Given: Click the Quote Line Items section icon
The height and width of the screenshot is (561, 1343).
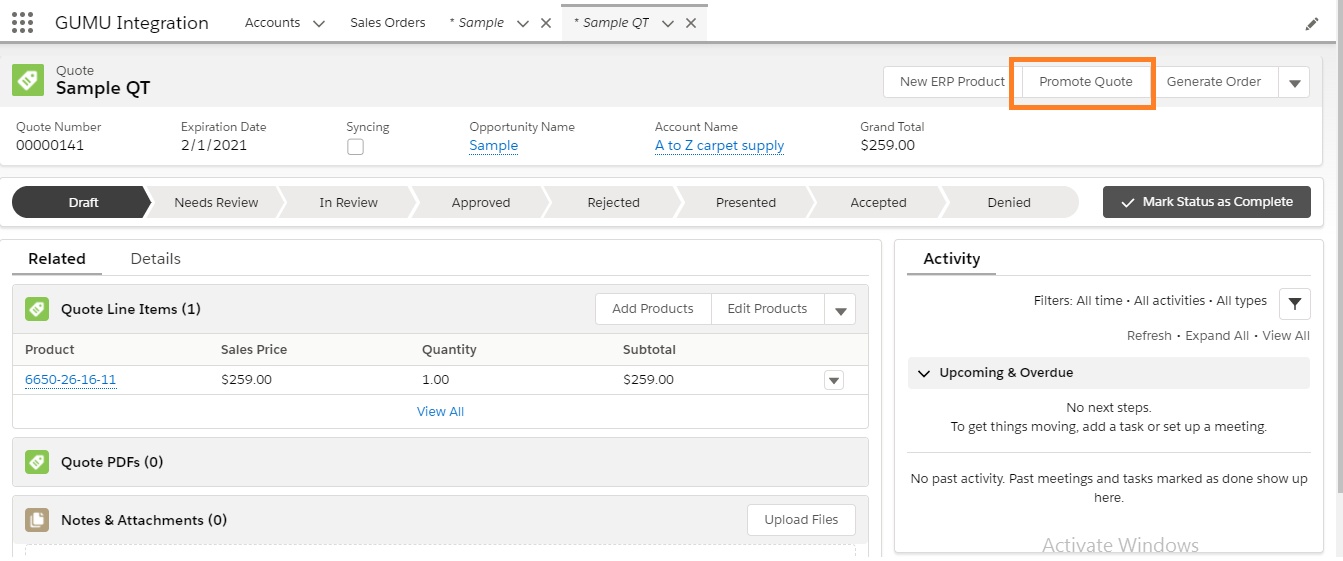Looking at the screenshot, I should coord(37,309).
